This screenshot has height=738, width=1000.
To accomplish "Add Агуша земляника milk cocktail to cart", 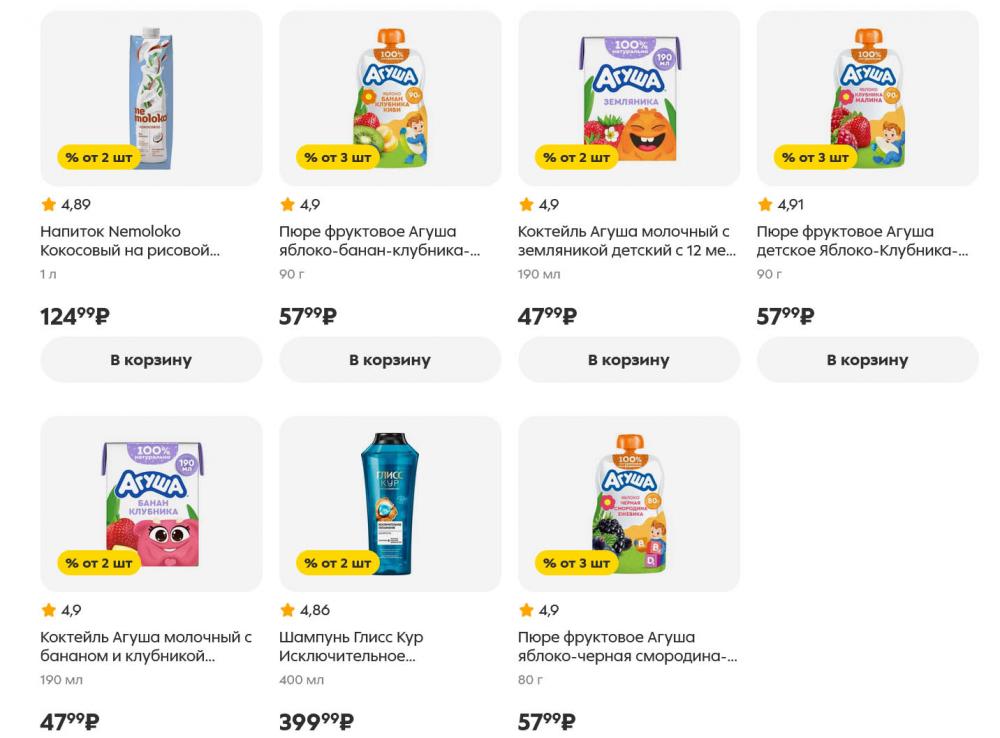I will coord(628,360).
